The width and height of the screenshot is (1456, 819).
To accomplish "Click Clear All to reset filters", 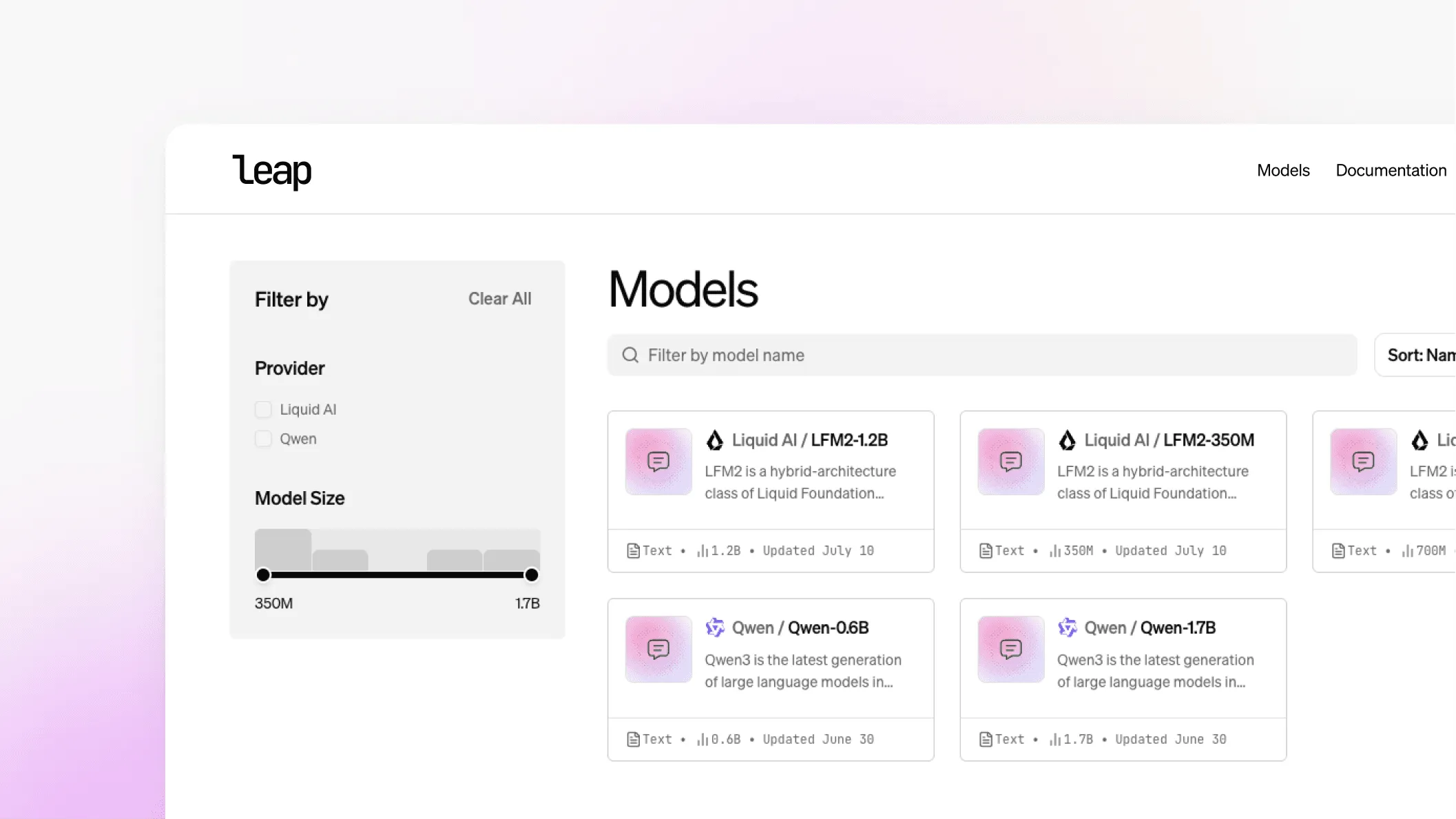I will (499, 298).
